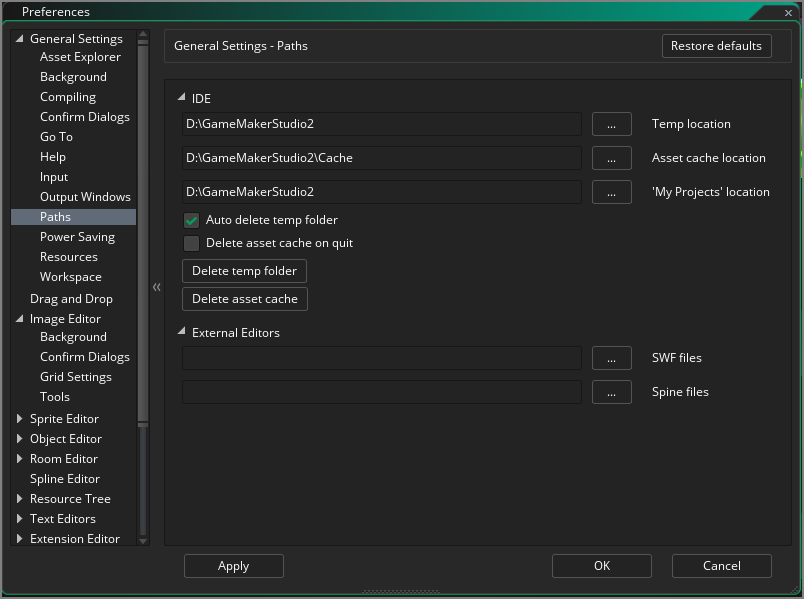Browse for the 'My Projects' location
The width and height of the screenshot is (804, 599).
611,192
